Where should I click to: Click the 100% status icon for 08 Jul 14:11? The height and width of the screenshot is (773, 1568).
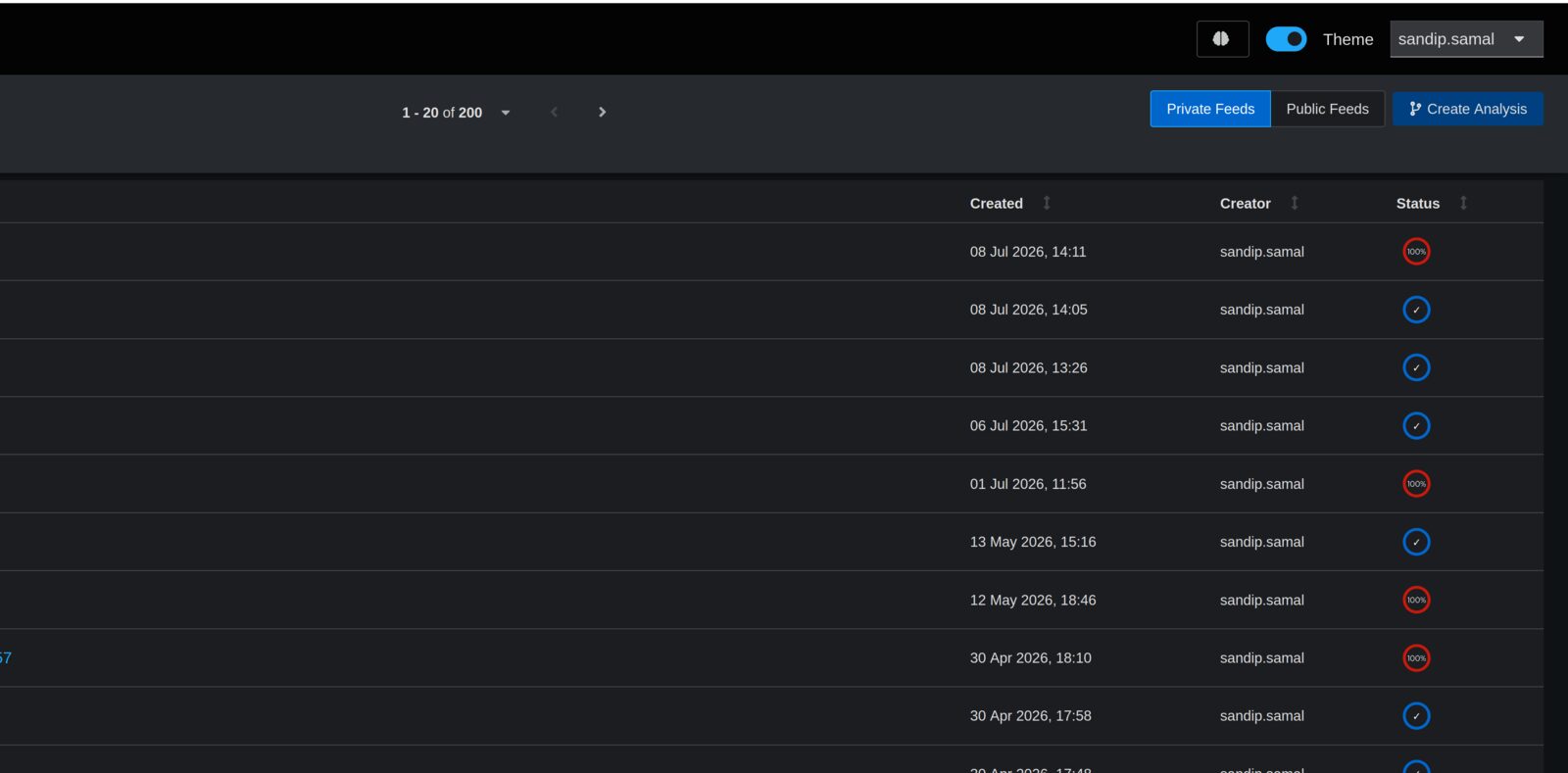coord(1416,252)
